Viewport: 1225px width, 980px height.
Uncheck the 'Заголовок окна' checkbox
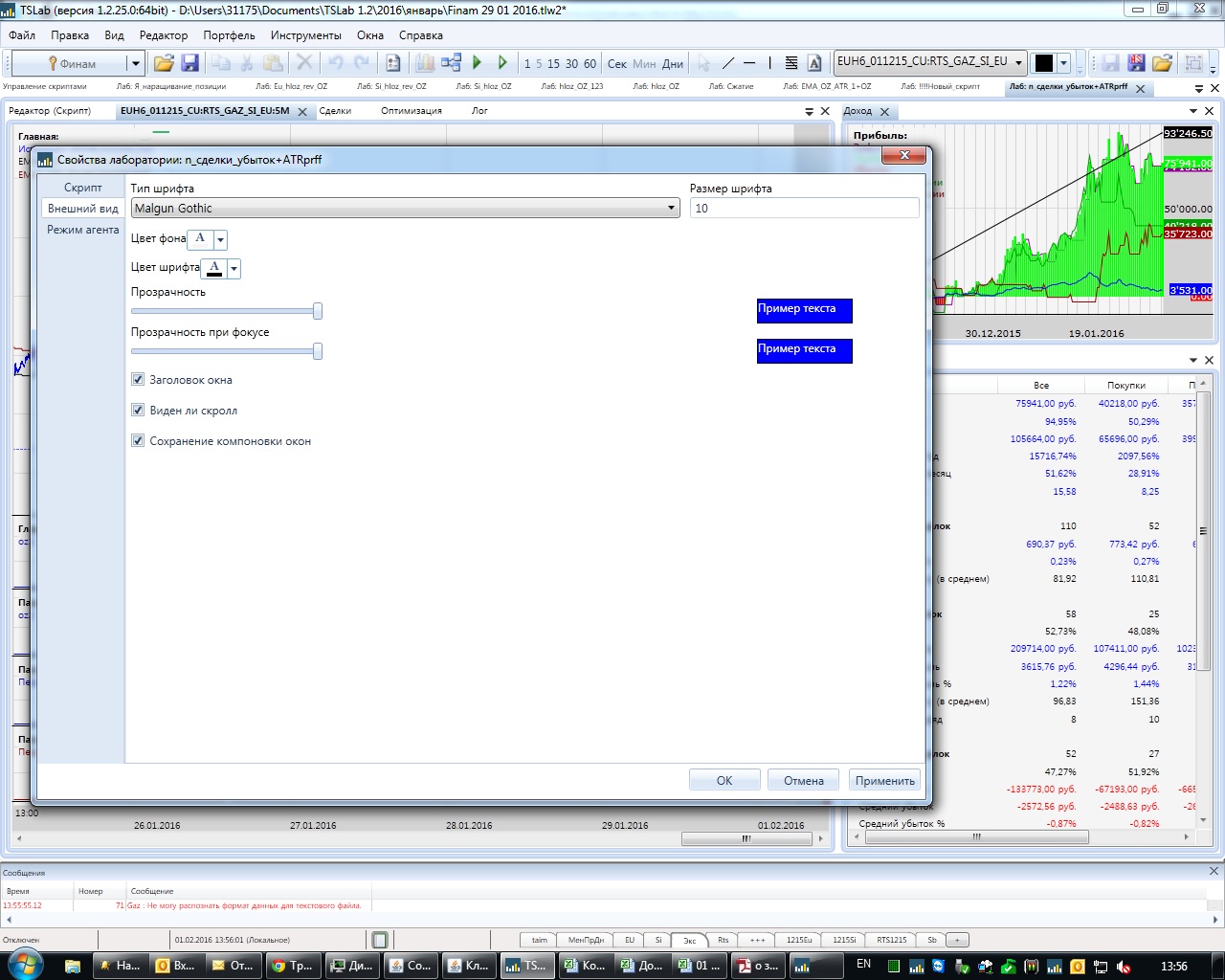138,380
